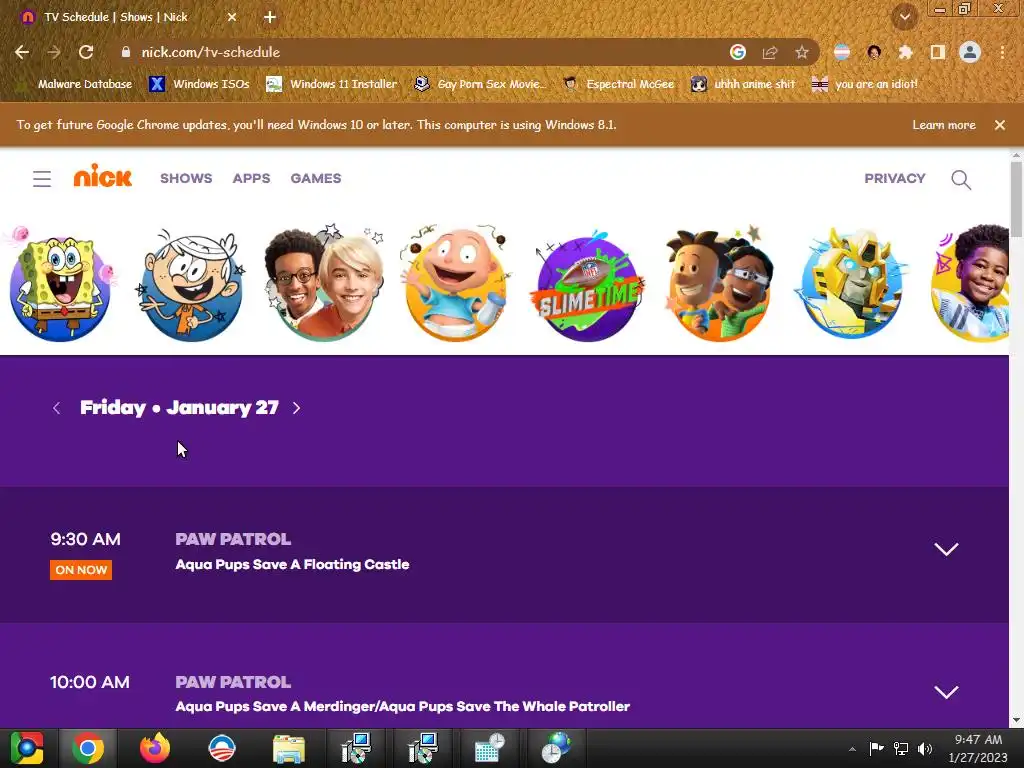Open the SpongeBob SquarePants show bubble
The width and height of the screenshot is (1024, 768).
60,285
